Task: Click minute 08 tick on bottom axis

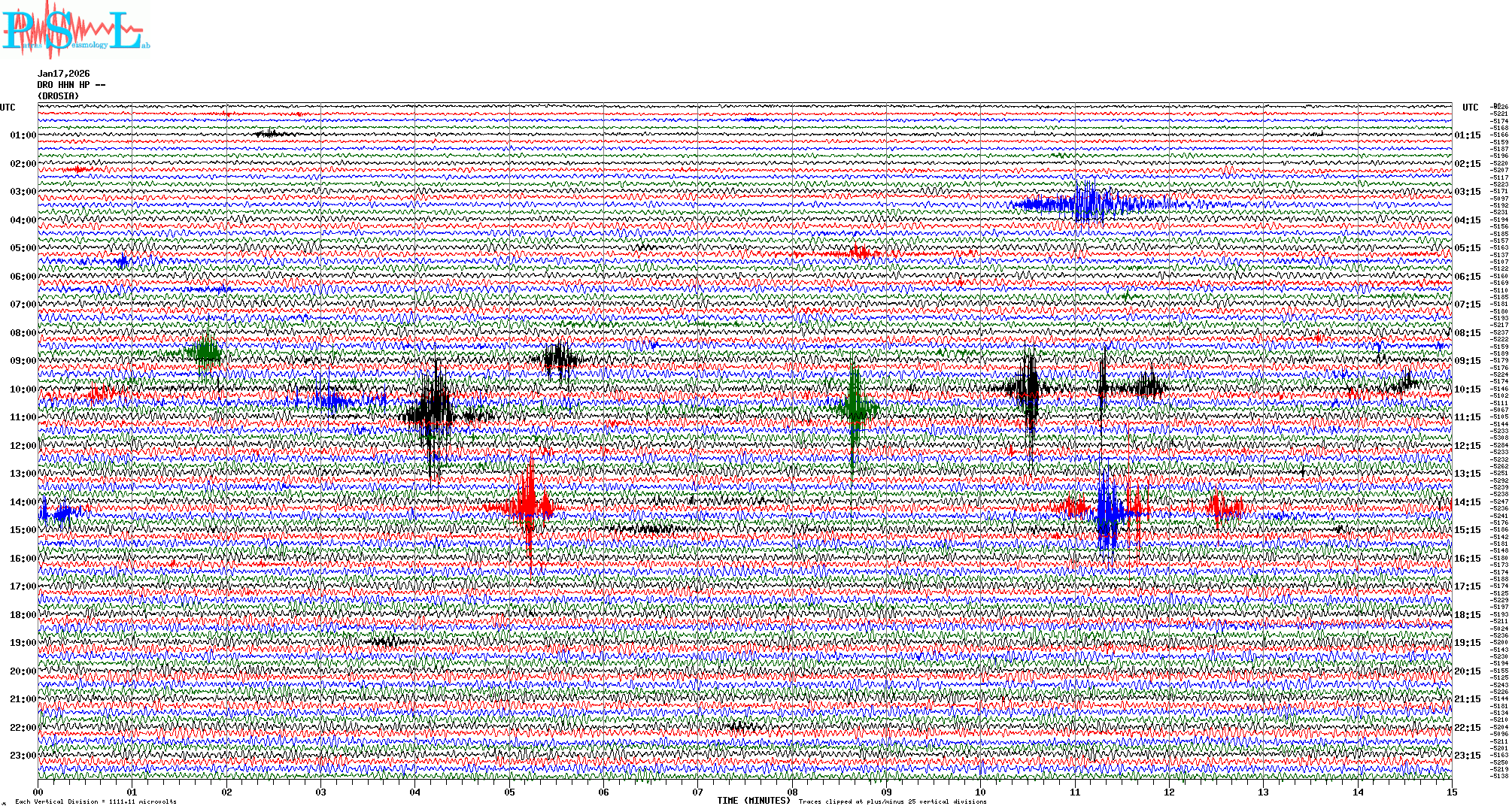Action: click(792, 792)
